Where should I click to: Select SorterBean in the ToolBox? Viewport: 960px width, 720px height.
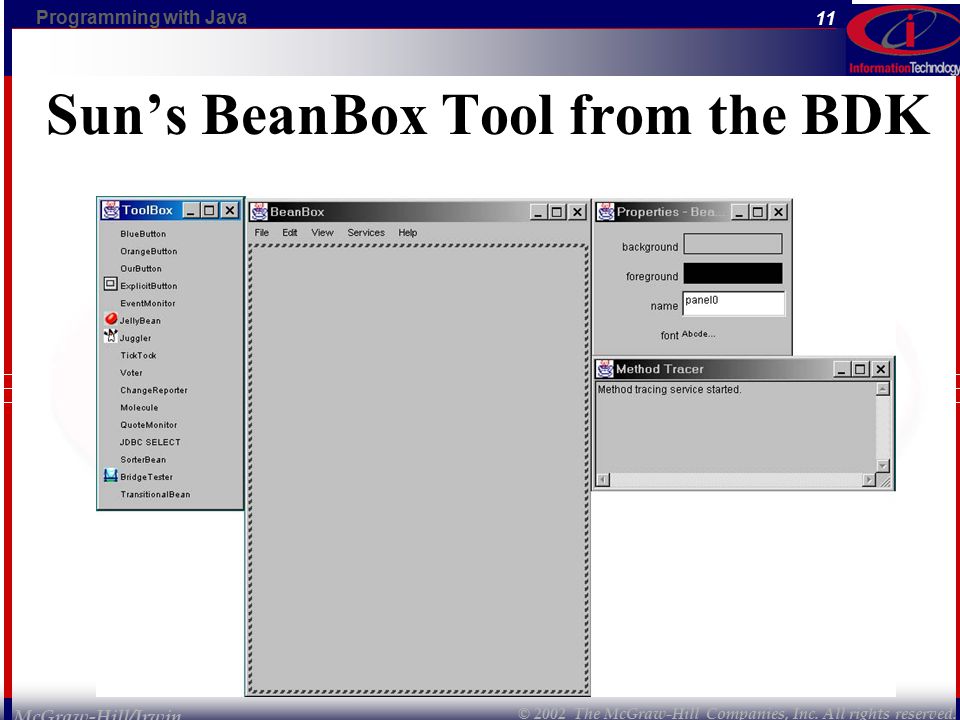tap(143, 459)
